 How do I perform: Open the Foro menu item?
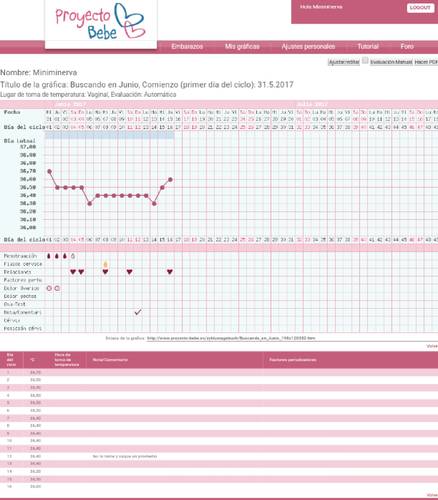point(407,46)
